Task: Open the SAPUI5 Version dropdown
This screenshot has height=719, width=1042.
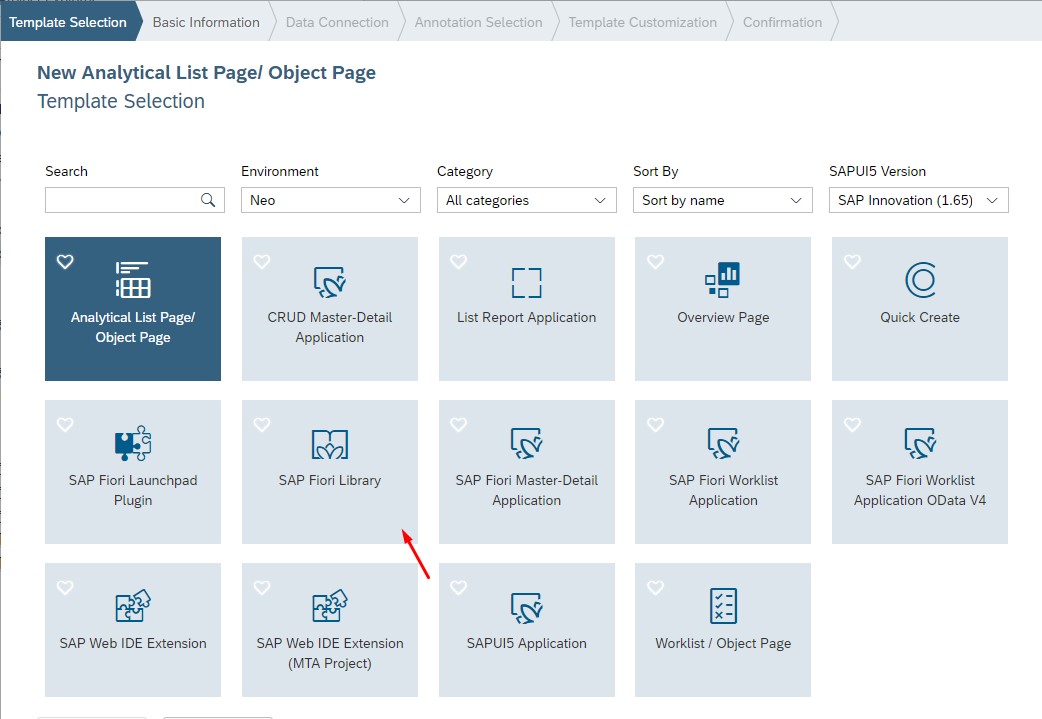Action: (x=918, y=200)
